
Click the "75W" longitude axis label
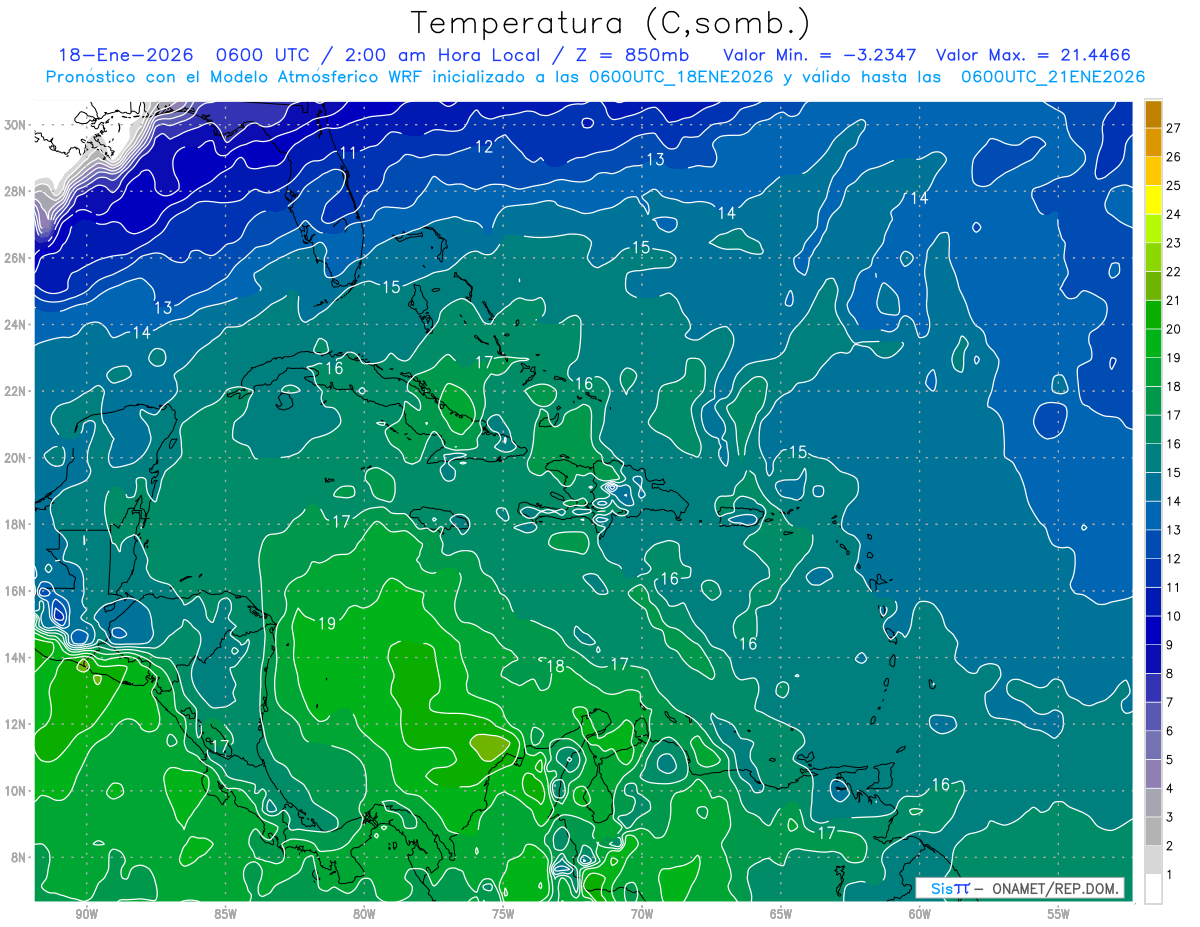coord(503,914)
